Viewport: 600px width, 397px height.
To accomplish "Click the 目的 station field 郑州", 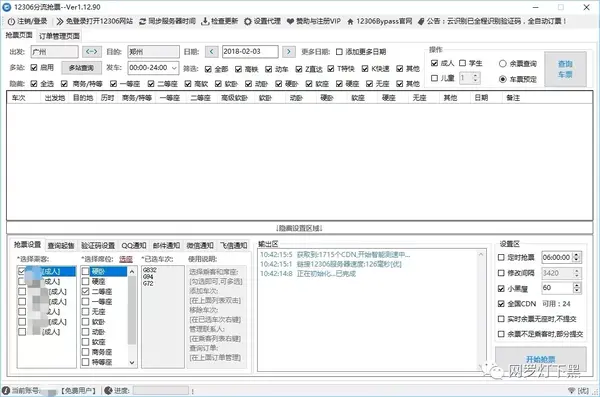I will click(153, 51).
